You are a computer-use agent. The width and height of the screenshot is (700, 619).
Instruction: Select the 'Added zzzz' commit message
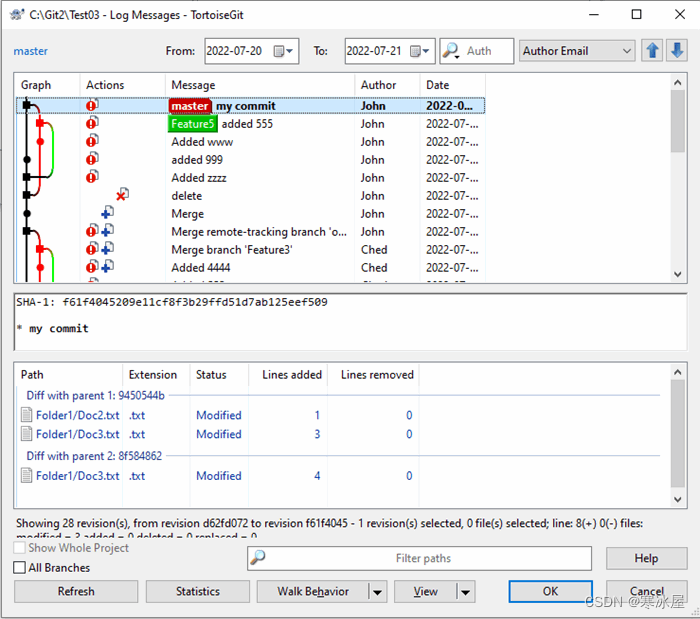(x=199, y=178)
